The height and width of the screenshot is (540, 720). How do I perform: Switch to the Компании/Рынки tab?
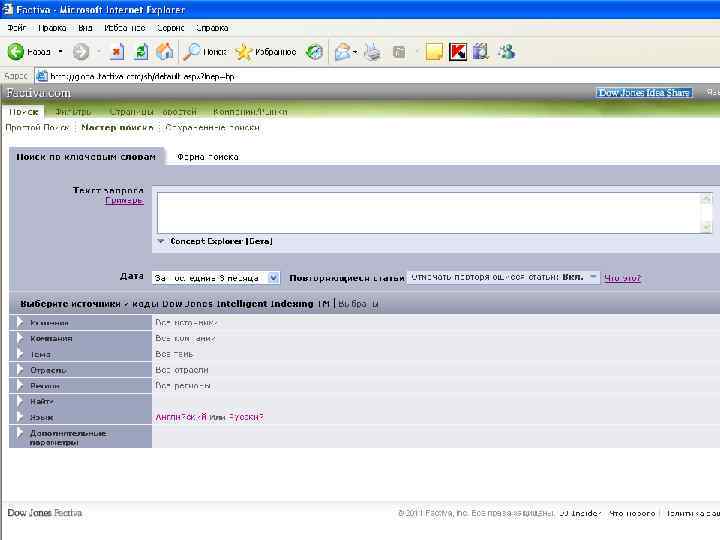[250, 112]
